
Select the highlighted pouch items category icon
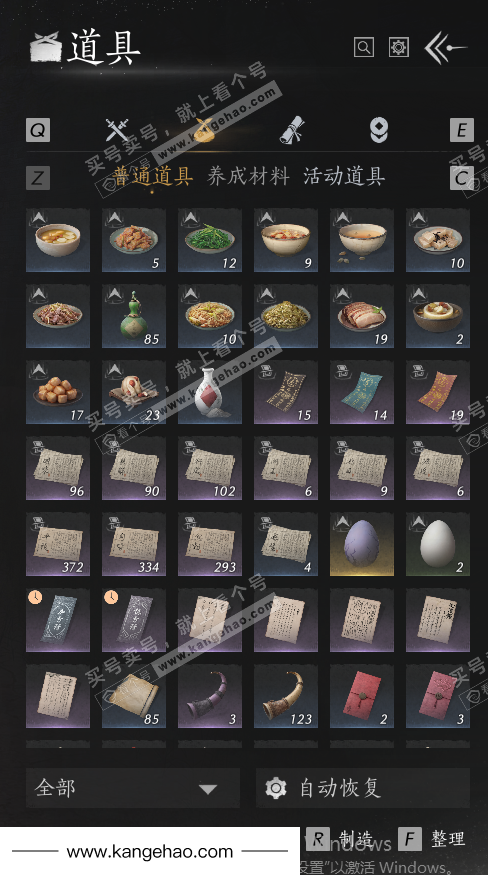point(204,131)
